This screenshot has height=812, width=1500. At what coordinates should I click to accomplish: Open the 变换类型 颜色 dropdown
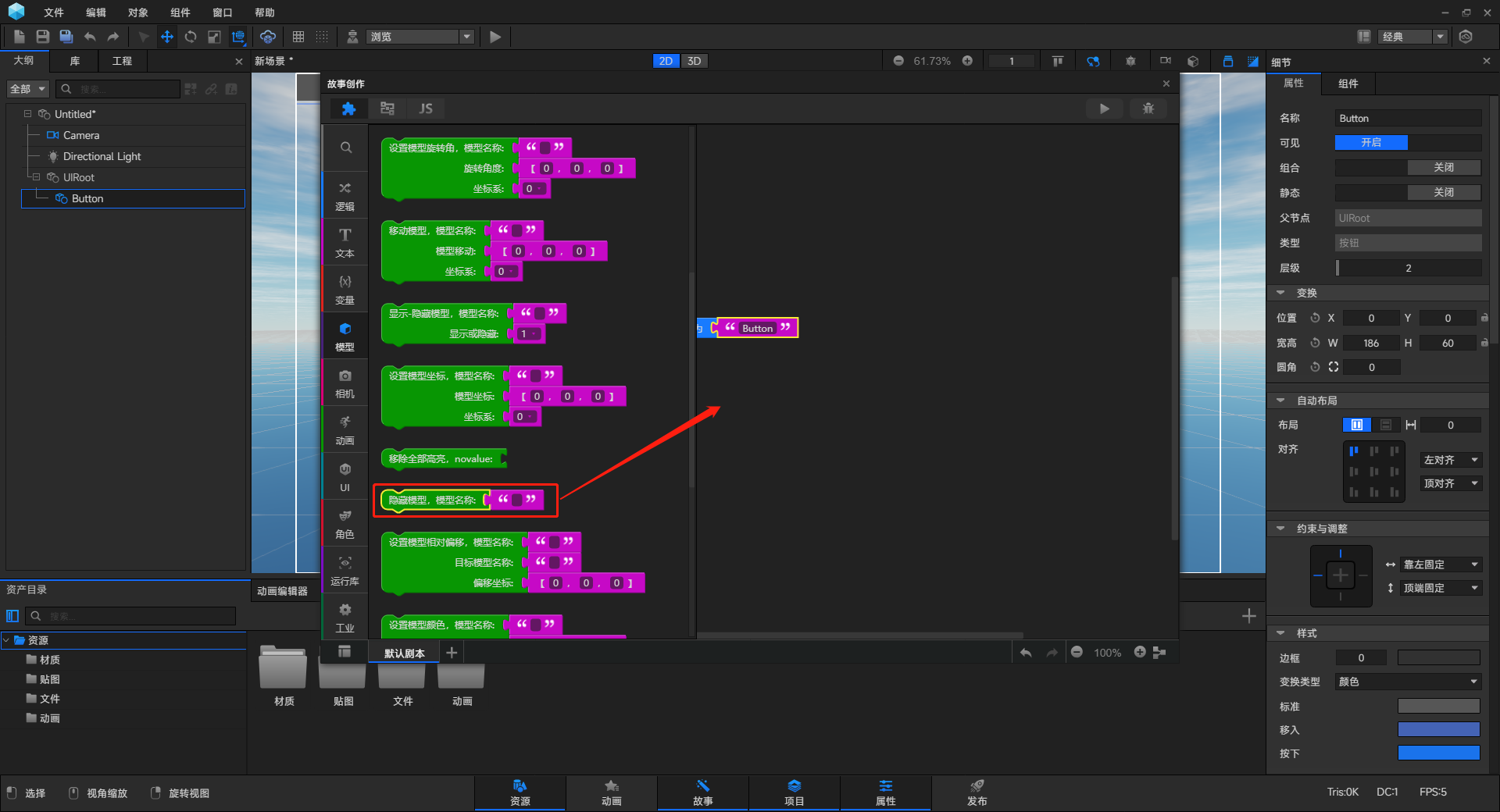coord(1408,682)
